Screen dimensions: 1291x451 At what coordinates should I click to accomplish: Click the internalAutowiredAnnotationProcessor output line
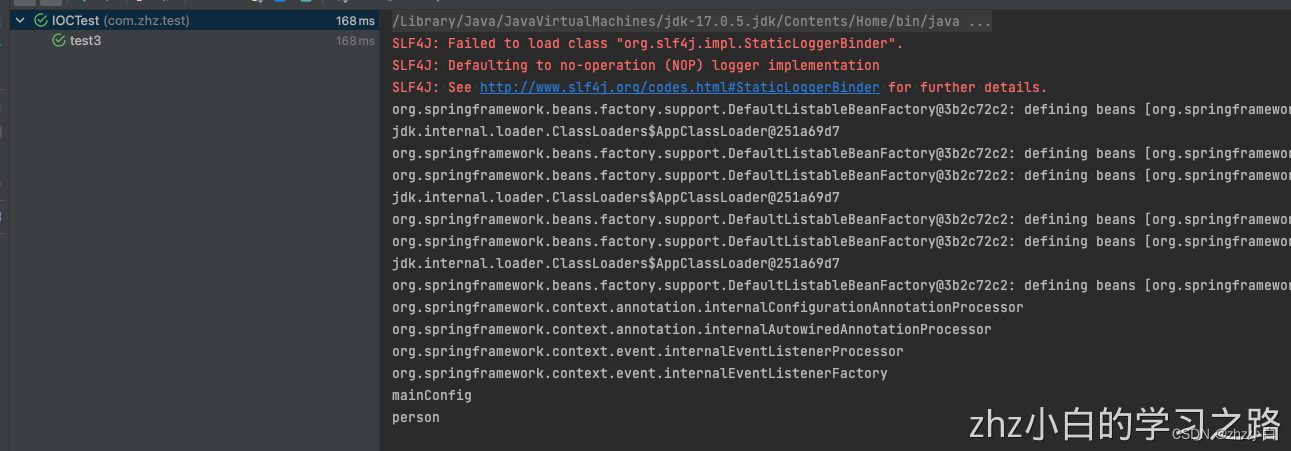point(692,329)
